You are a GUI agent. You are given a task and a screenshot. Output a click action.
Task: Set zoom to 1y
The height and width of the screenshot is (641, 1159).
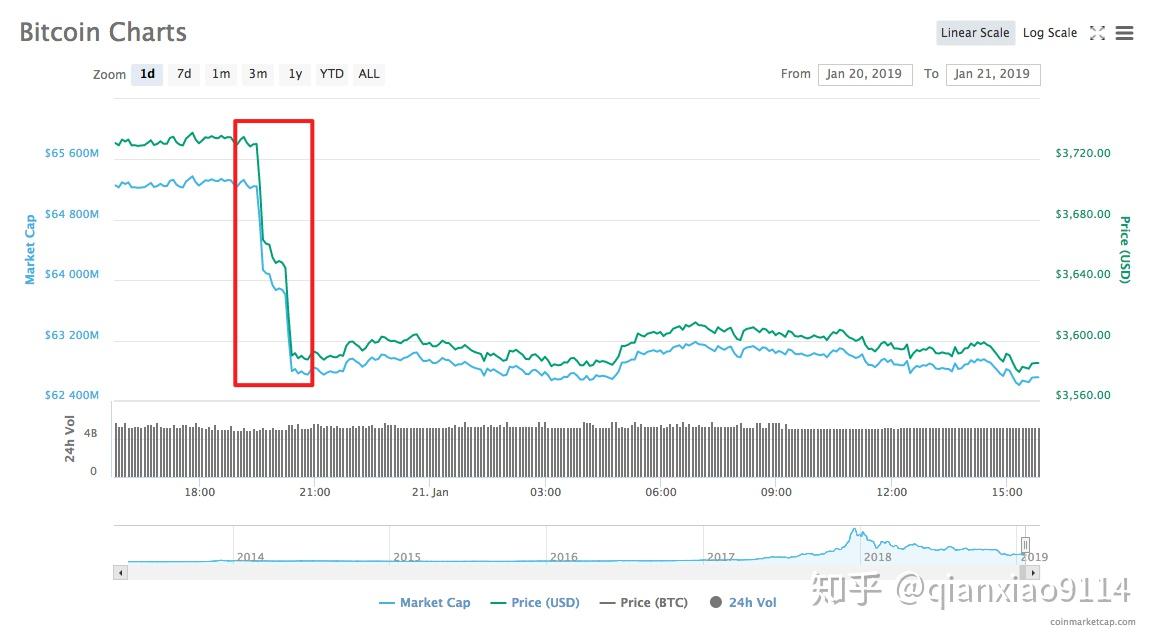pyautogui.click(x=295, y=74)
